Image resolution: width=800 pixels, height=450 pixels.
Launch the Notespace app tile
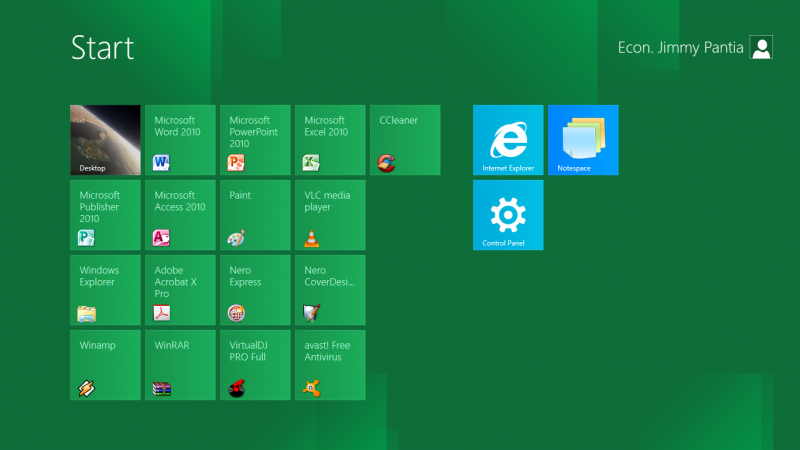(x=583, y=140)
